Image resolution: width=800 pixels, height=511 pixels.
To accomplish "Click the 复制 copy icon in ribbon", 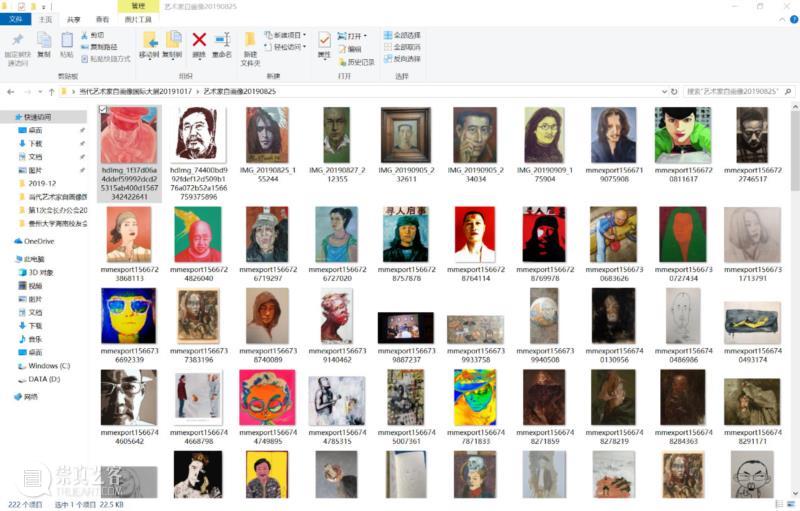I will (44, 40).
